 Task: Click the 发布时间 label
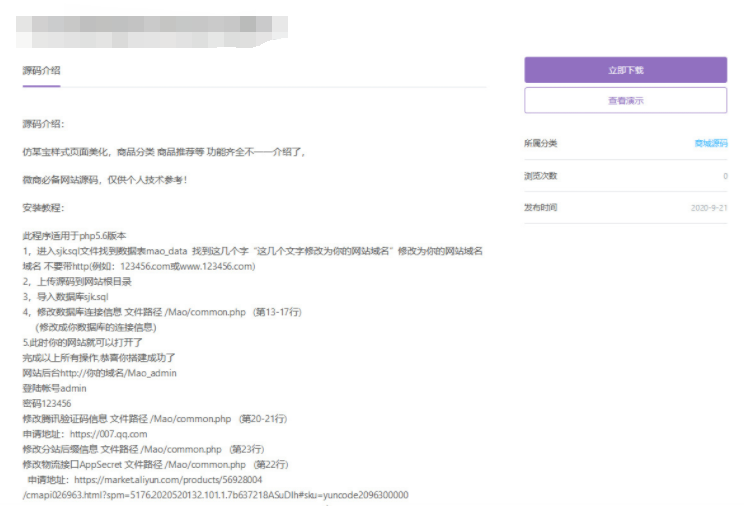pos(541,208)
